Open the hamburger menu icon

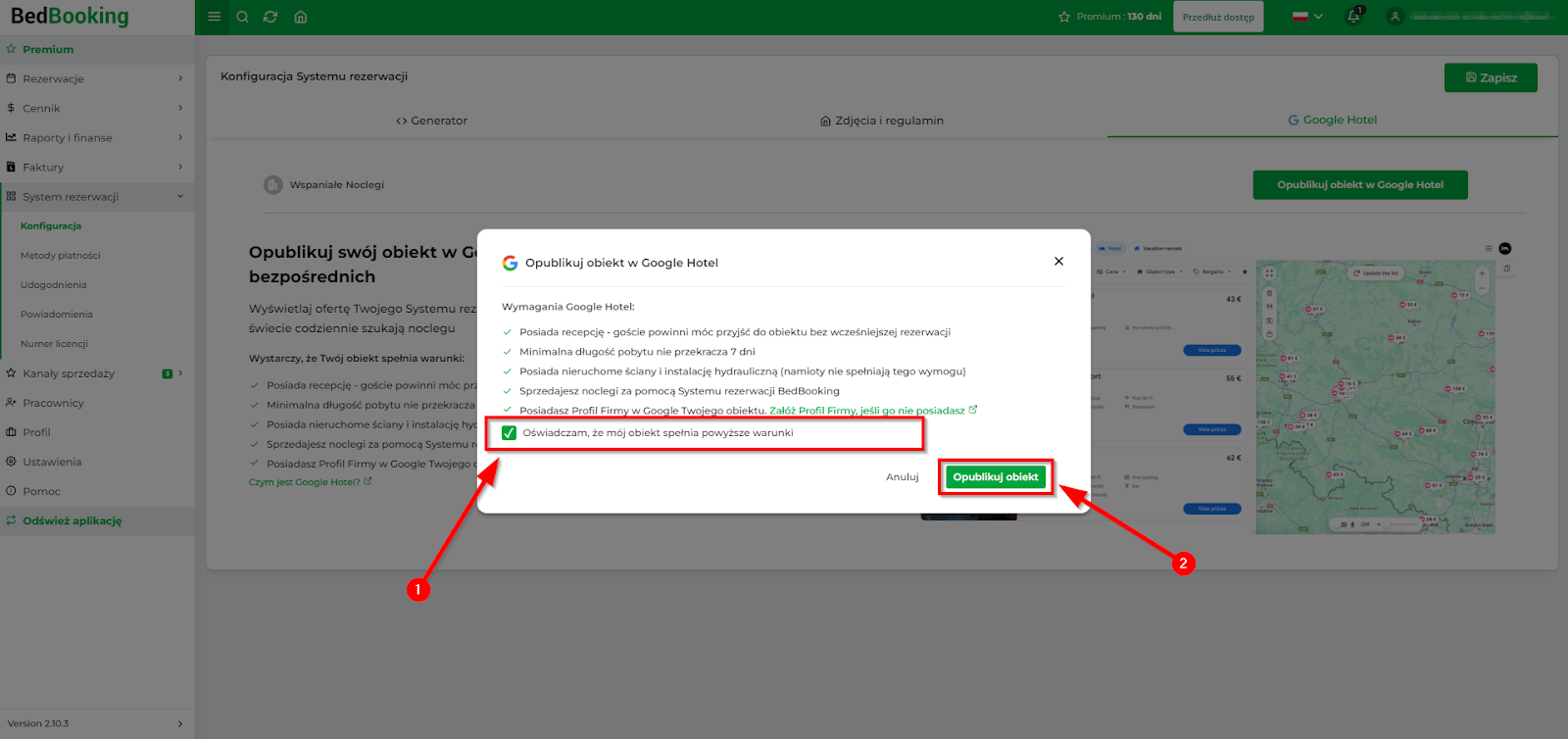tap(215, 17)
